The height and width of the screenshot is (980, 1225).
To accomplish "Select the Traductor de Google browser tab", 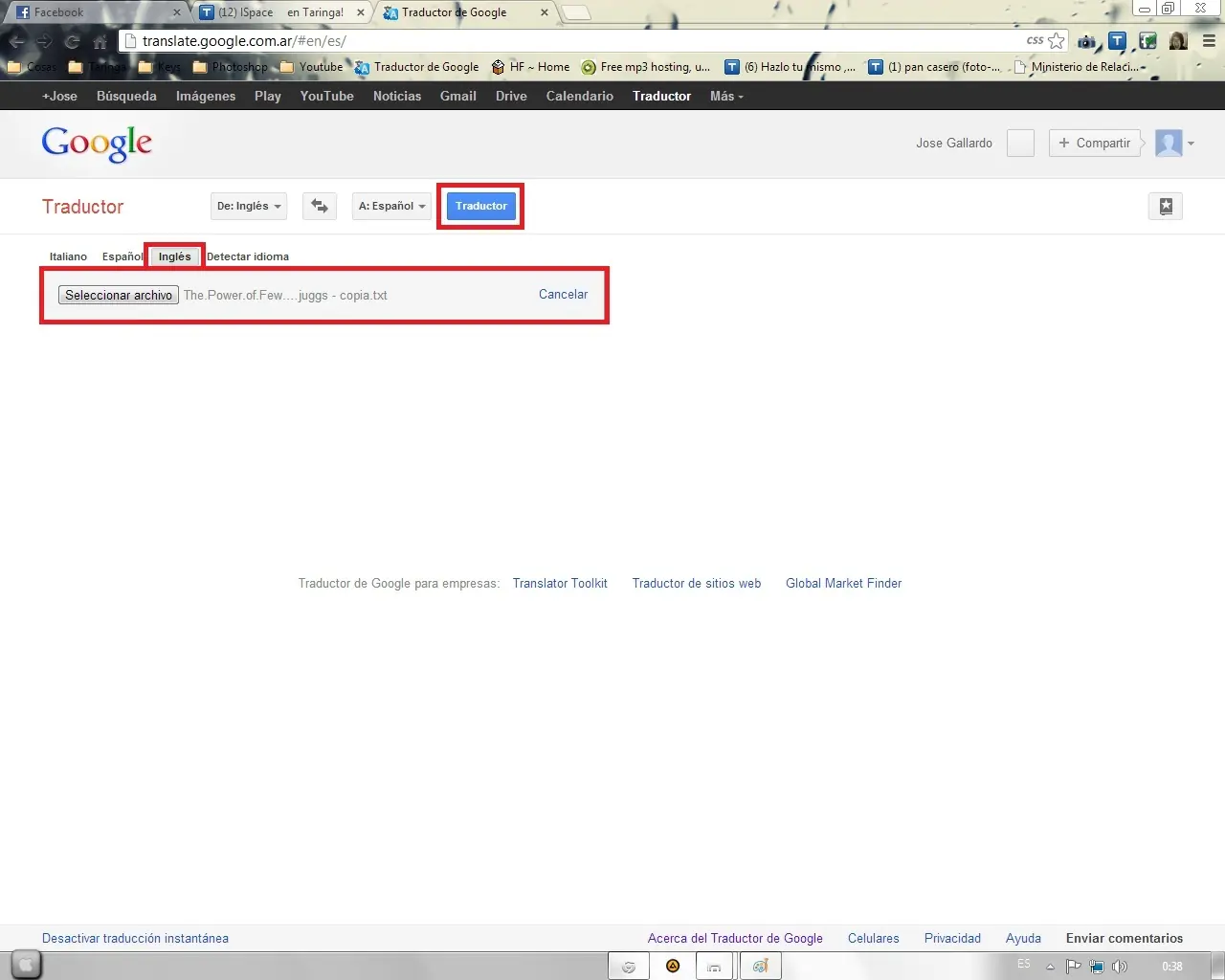I will coord(464,12).
